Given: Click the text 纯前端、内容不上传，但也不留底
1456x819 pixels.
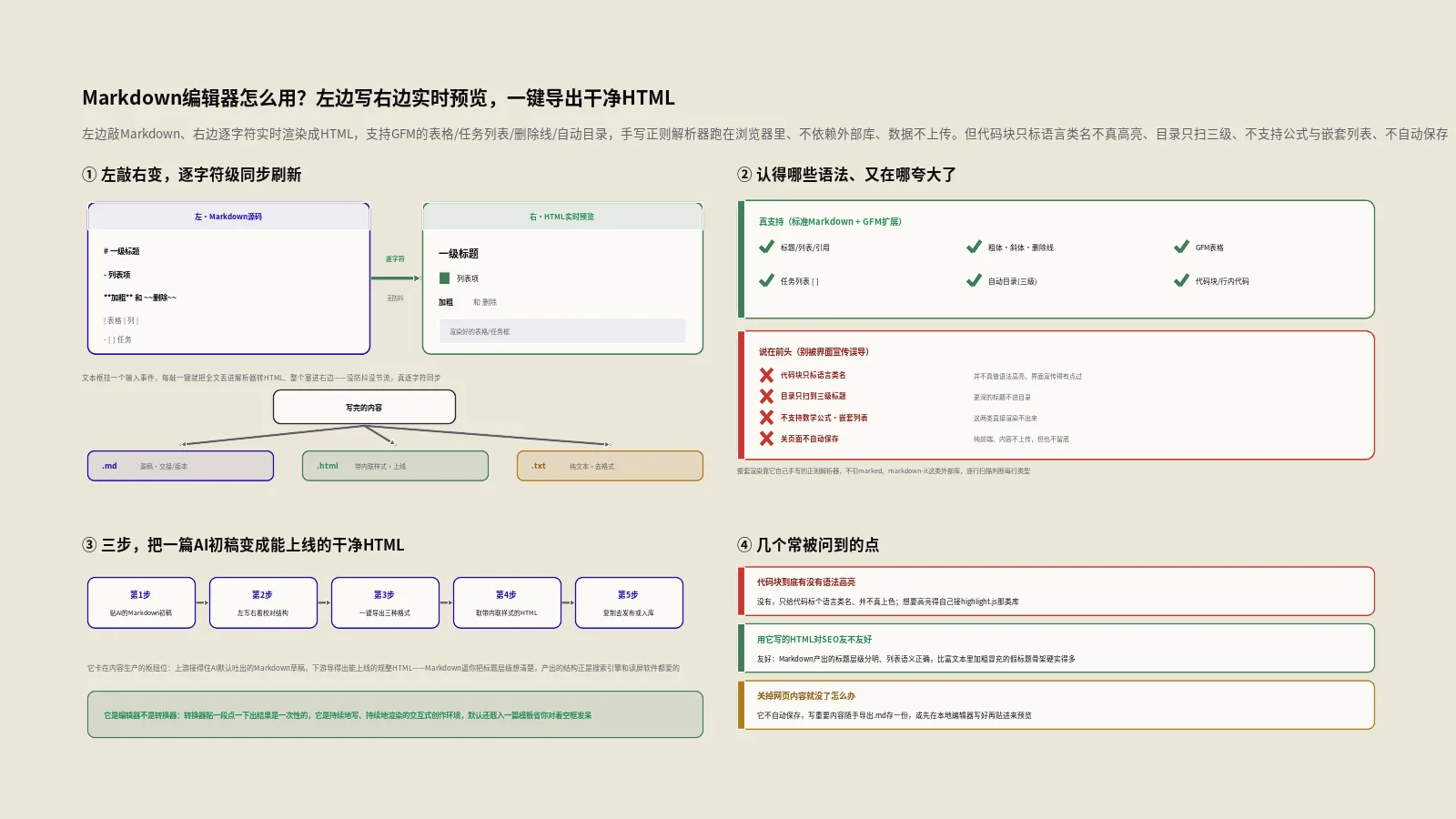Looking at the screenshot, I should coord(1021,440).
